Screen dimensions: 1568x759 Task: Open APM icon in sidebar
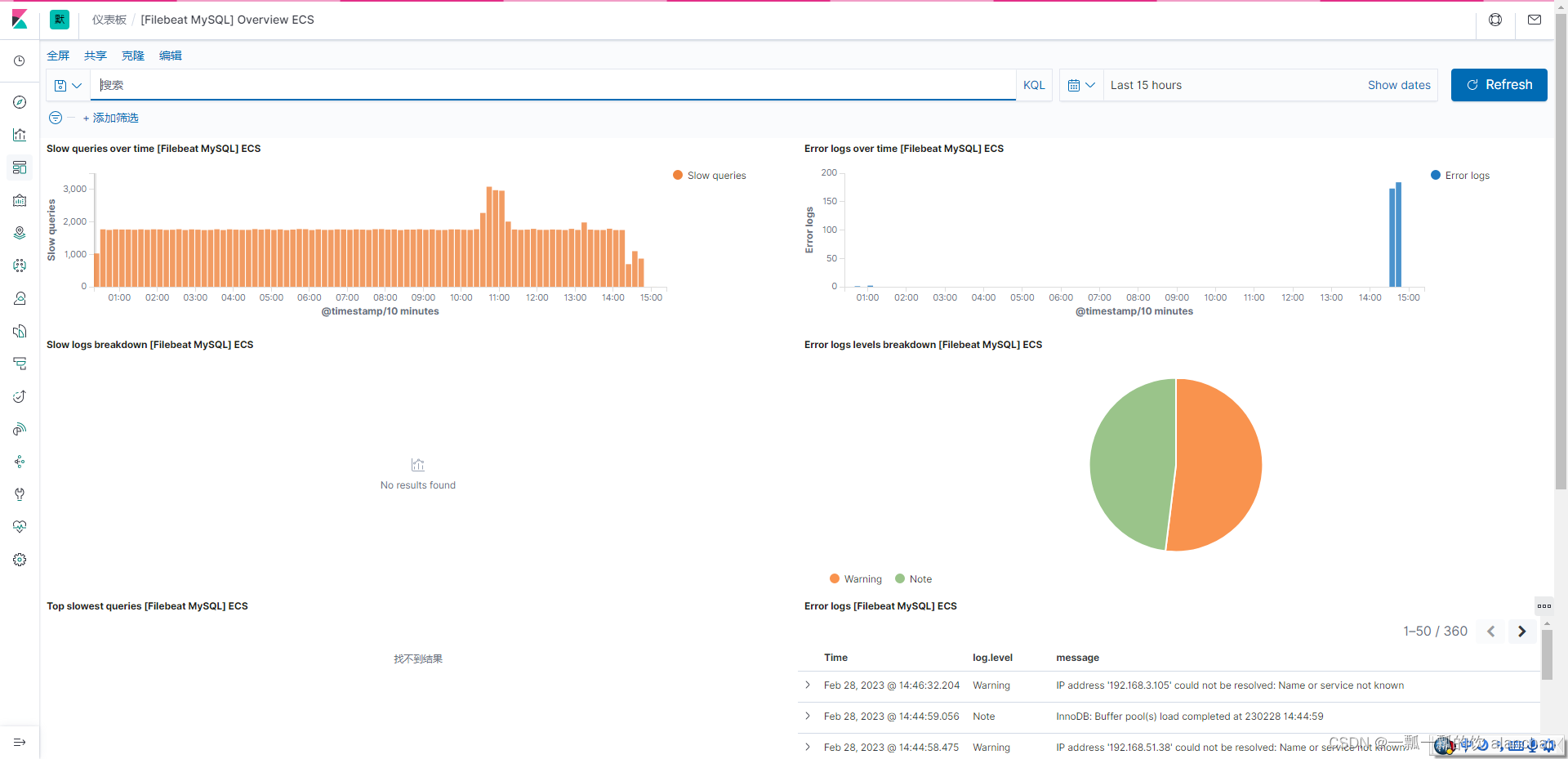pyautogui.click(x=20, y=364)
